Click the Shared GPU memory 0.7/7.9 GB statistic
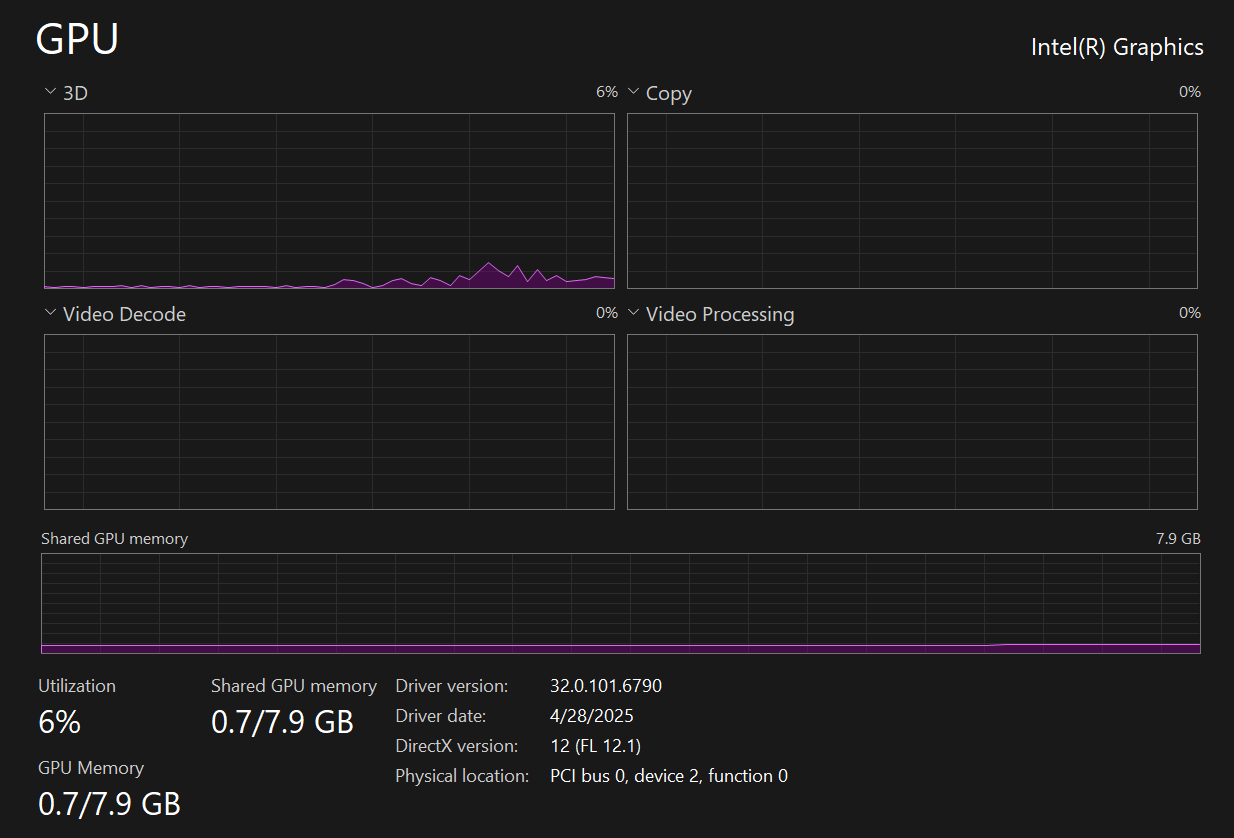 pyautogui.click(x=283, y=722)
